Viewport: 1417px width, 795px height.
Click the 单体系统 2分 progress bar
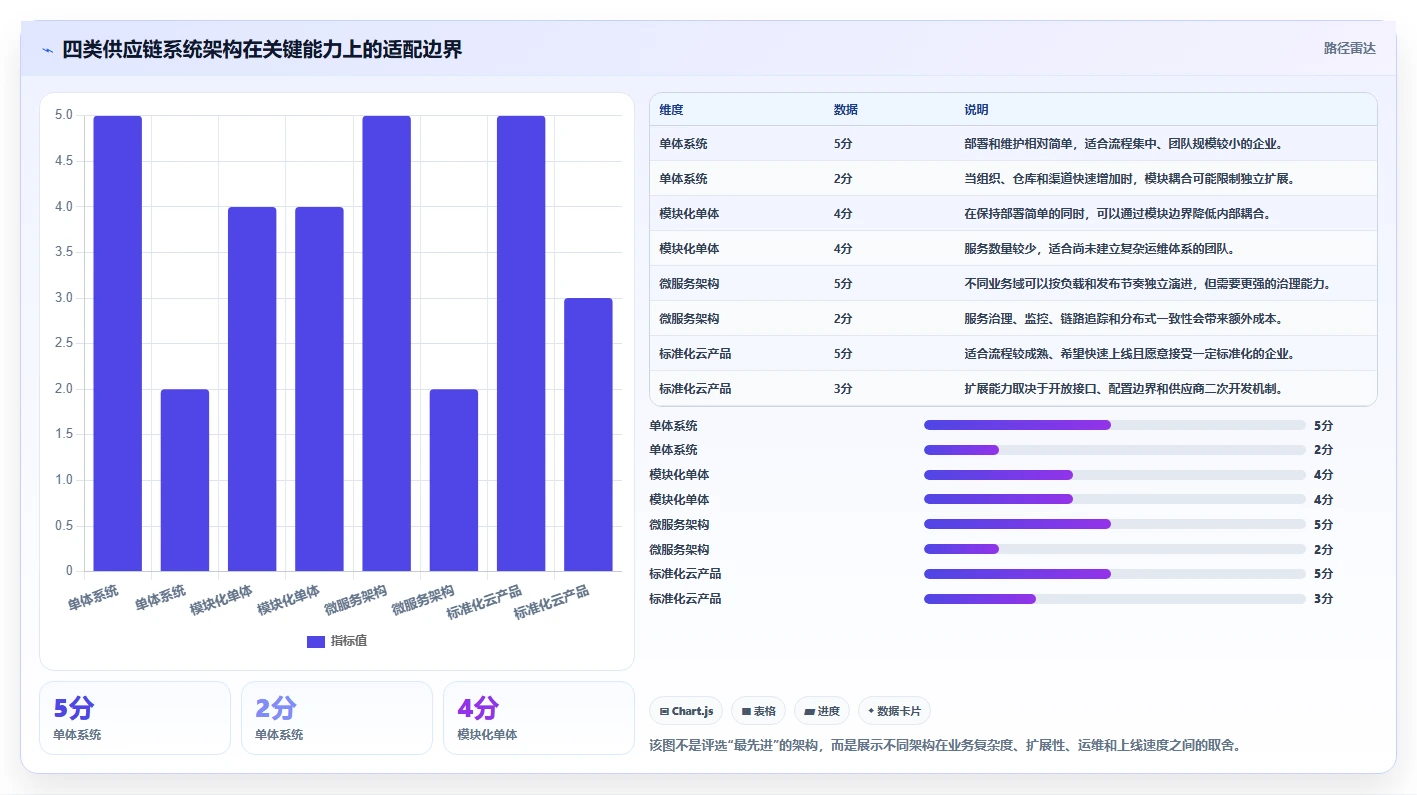pos(1115,450)
